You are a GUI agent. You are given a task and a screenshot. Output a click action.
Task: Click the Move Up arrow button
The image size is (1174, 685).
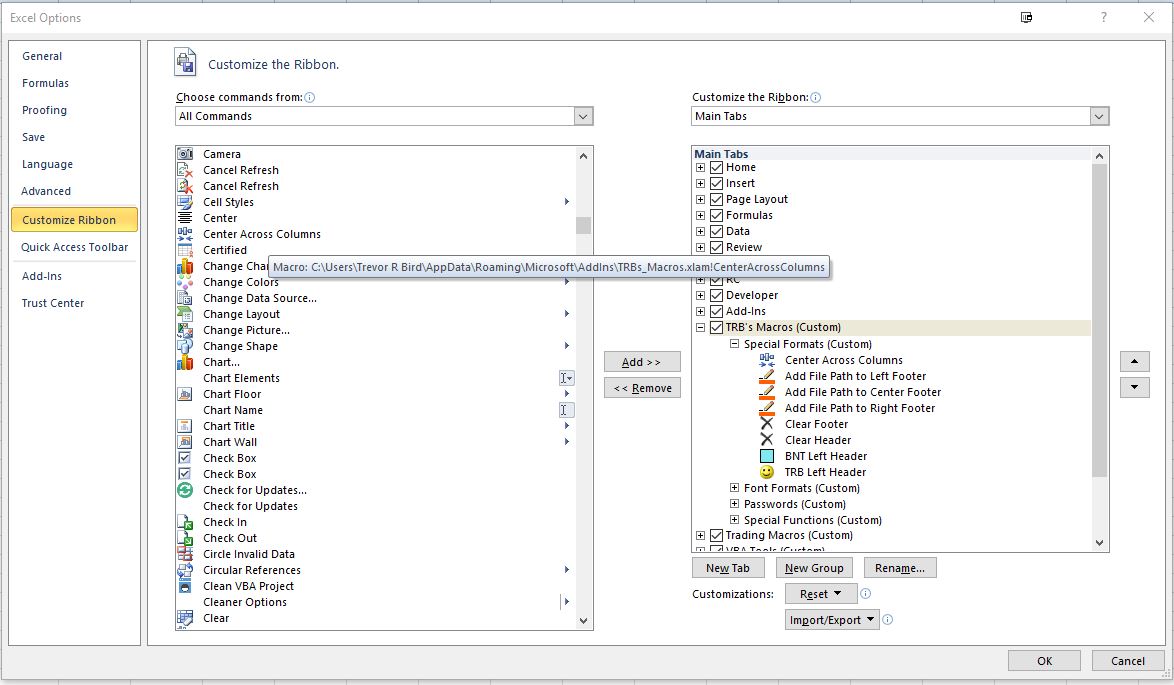tap(1134, 361)
